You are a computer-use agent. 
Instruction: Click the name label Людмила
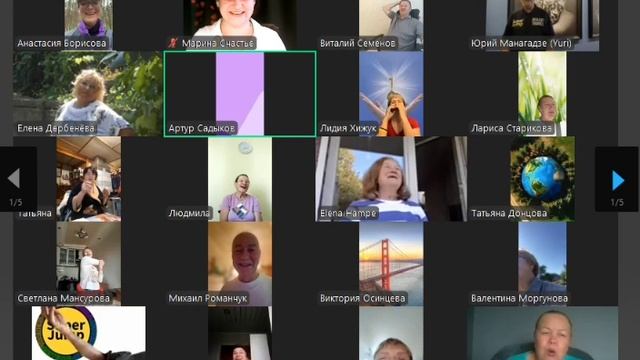click(189, 213)
